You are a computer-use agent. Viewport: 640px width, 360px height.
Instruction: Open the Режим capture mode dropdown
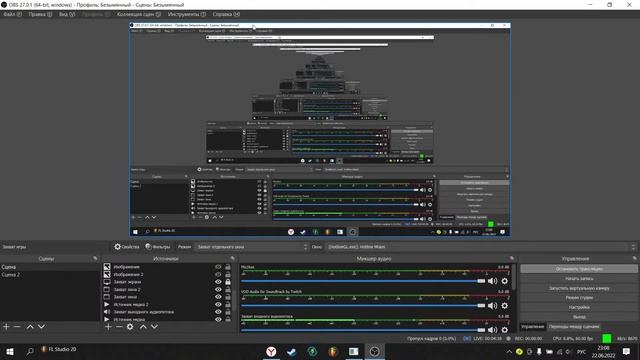(252, 247)
